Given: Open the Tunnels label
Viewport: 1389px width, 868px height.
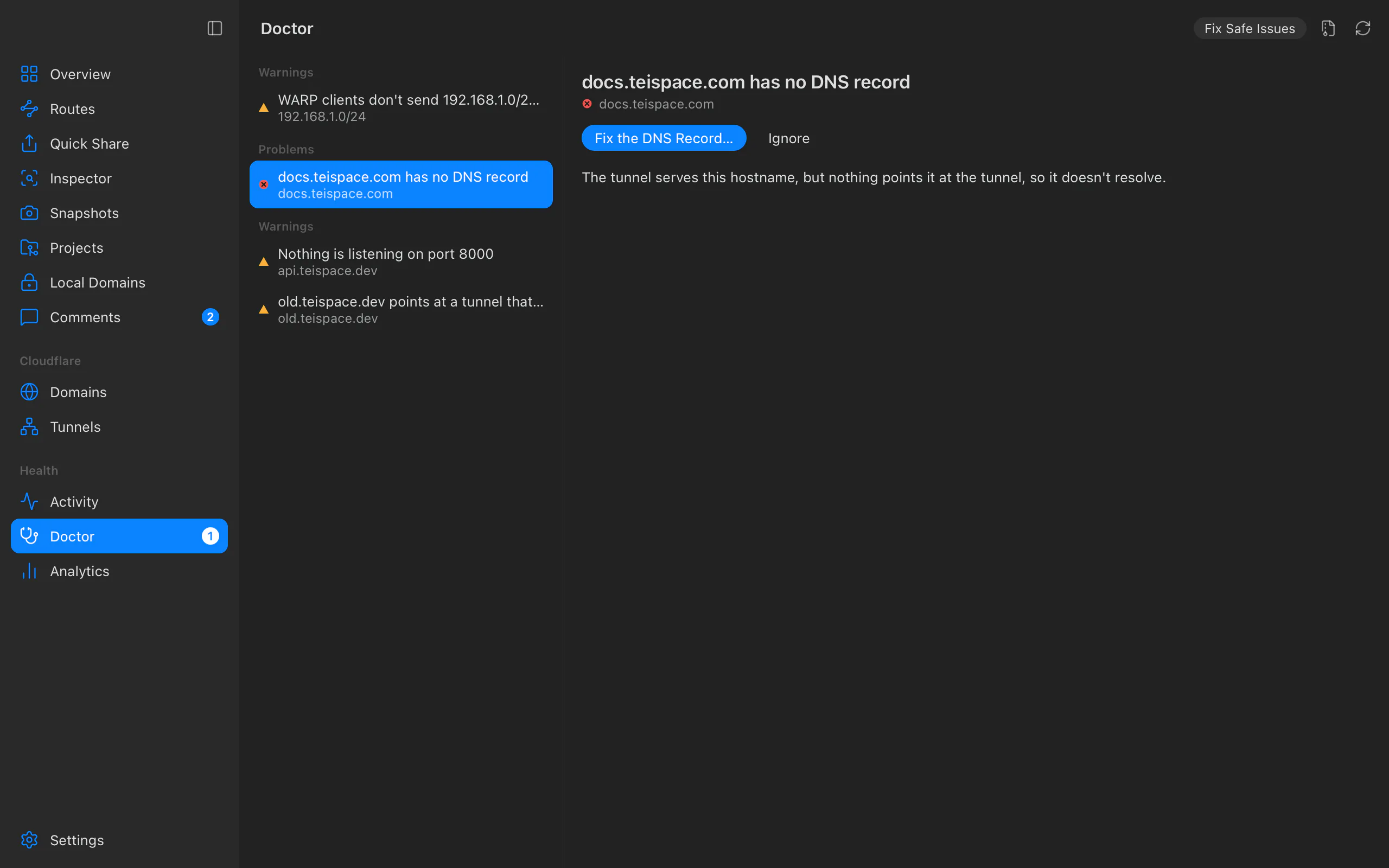Looking at the screenshot, I should 75,426.
